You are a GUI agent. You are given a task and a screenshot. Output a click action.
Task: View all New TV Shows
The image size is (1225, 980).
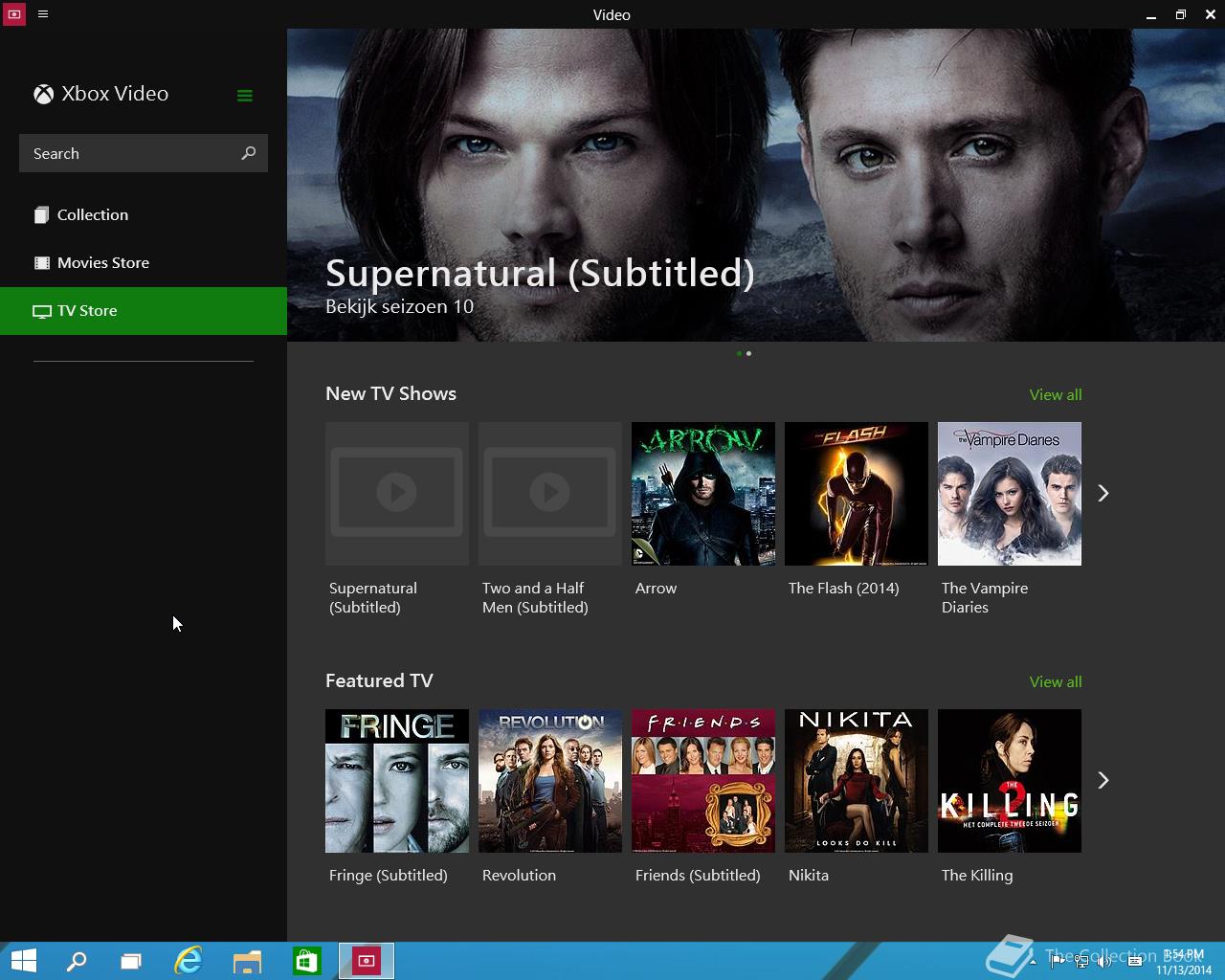tap(1056, 394)
